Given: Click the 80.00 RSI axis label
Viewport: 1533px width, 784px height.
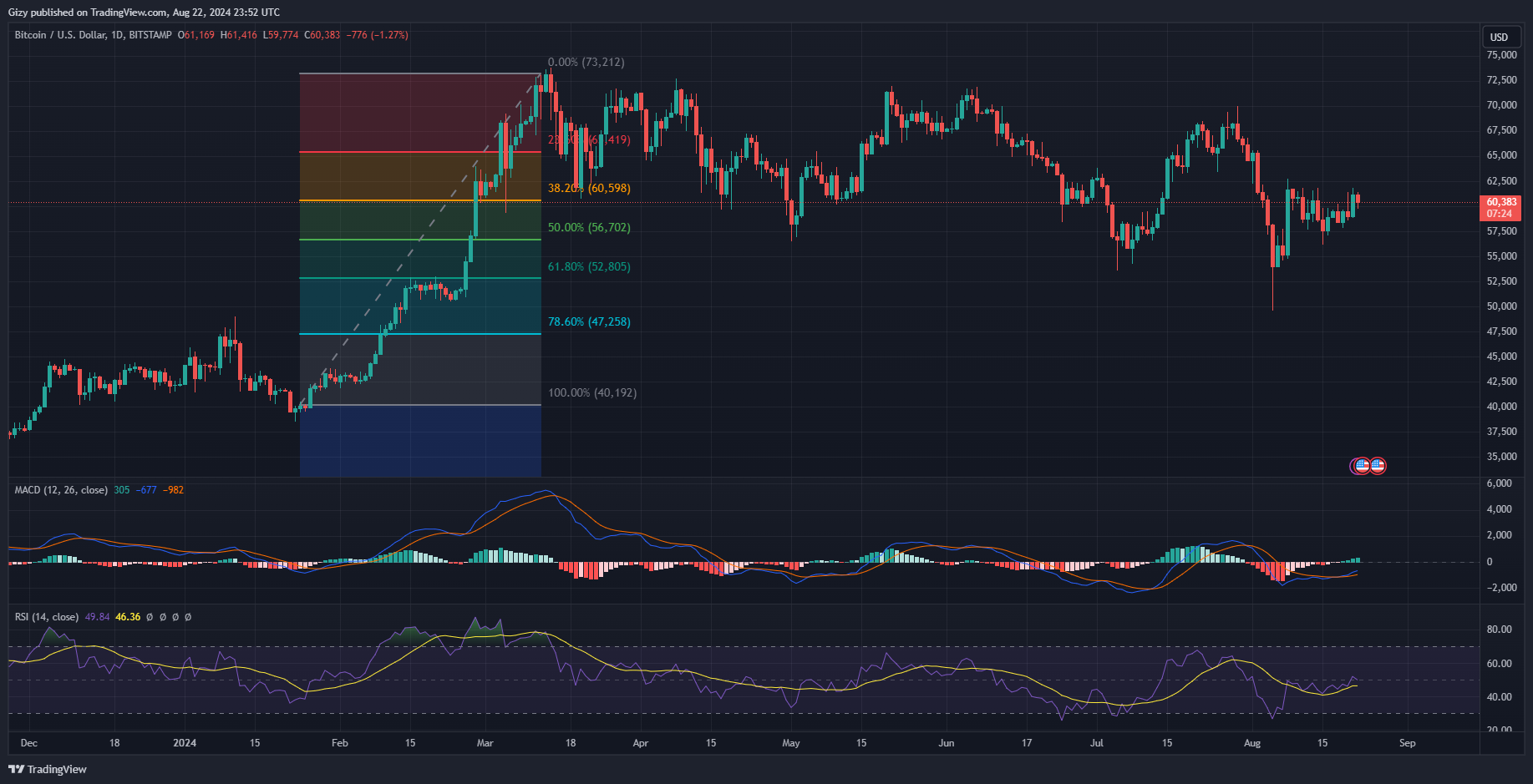Looking at the screenshot, I should (1499, 630).
